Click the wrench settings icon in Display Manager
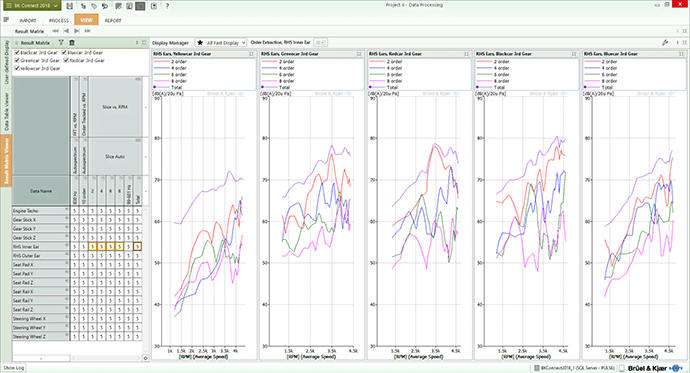Image resolution: width=690 pixels, height=373 pixels. coord(665,43)
